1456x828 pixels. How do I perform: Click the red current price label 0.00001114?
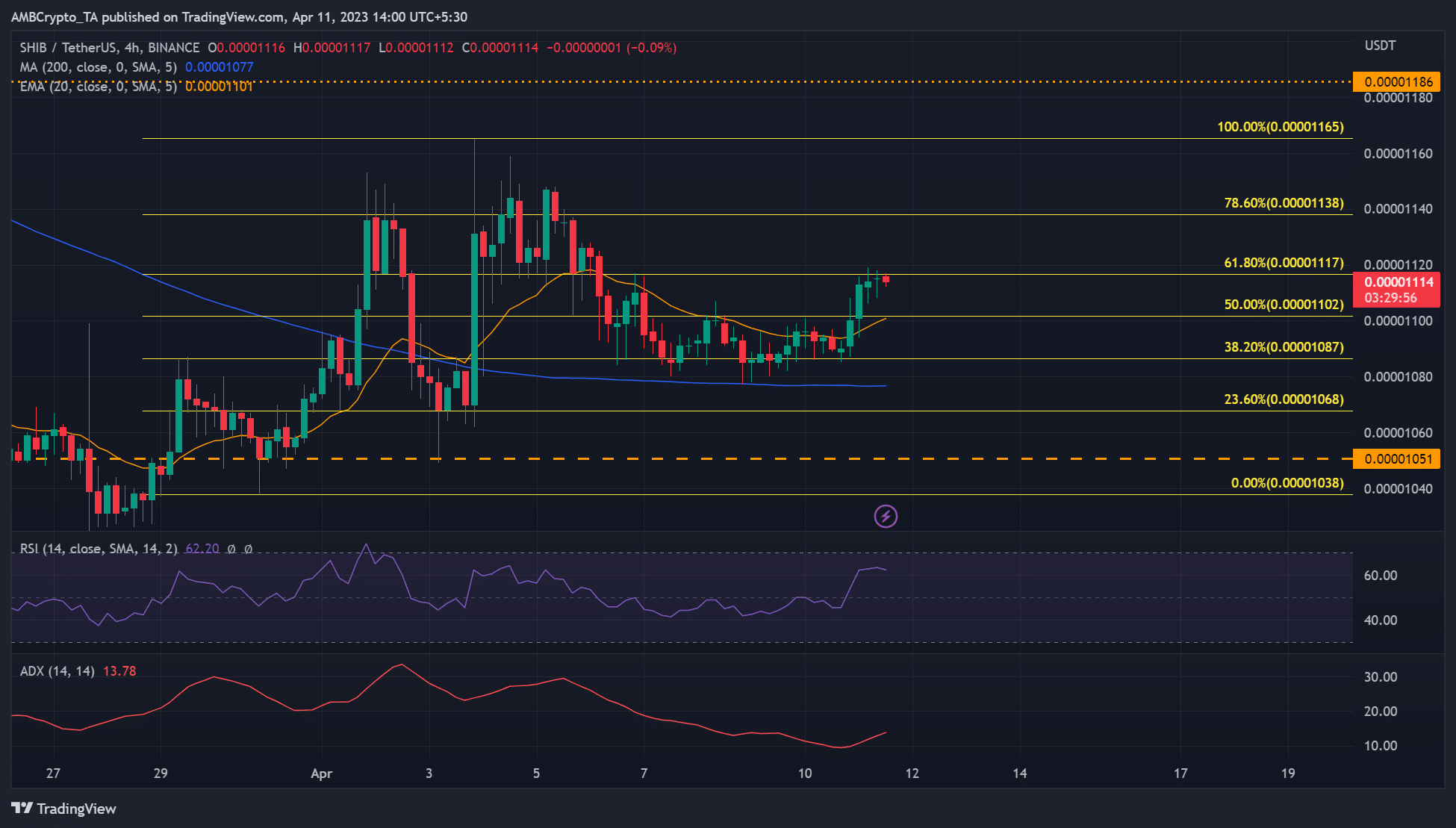coord(1397,282)
